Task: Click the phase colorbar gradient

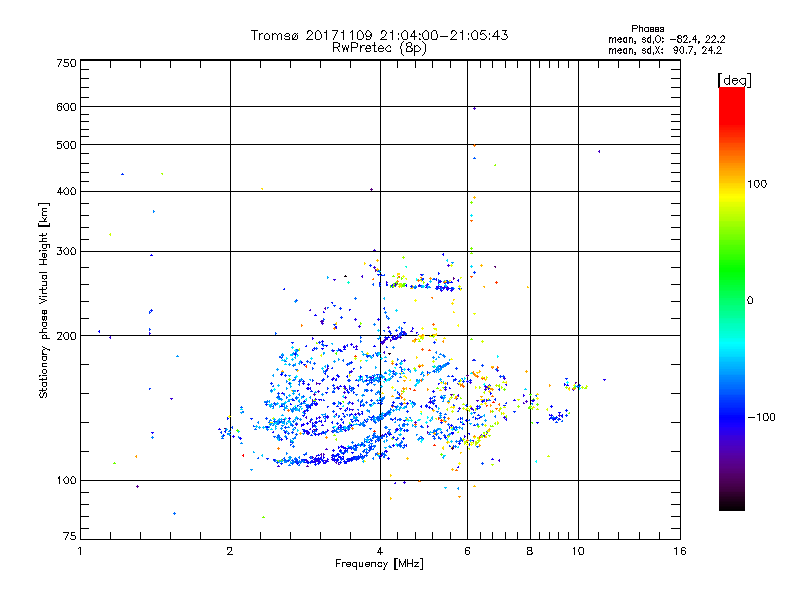Action: (732, 299)
